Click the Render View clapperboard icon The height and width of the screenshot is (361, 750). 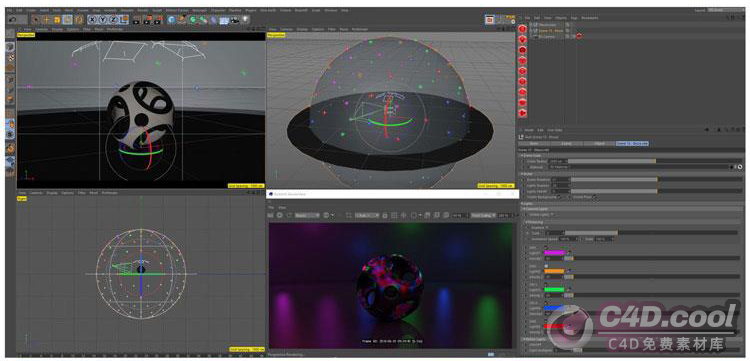click(x=136, y=20)
